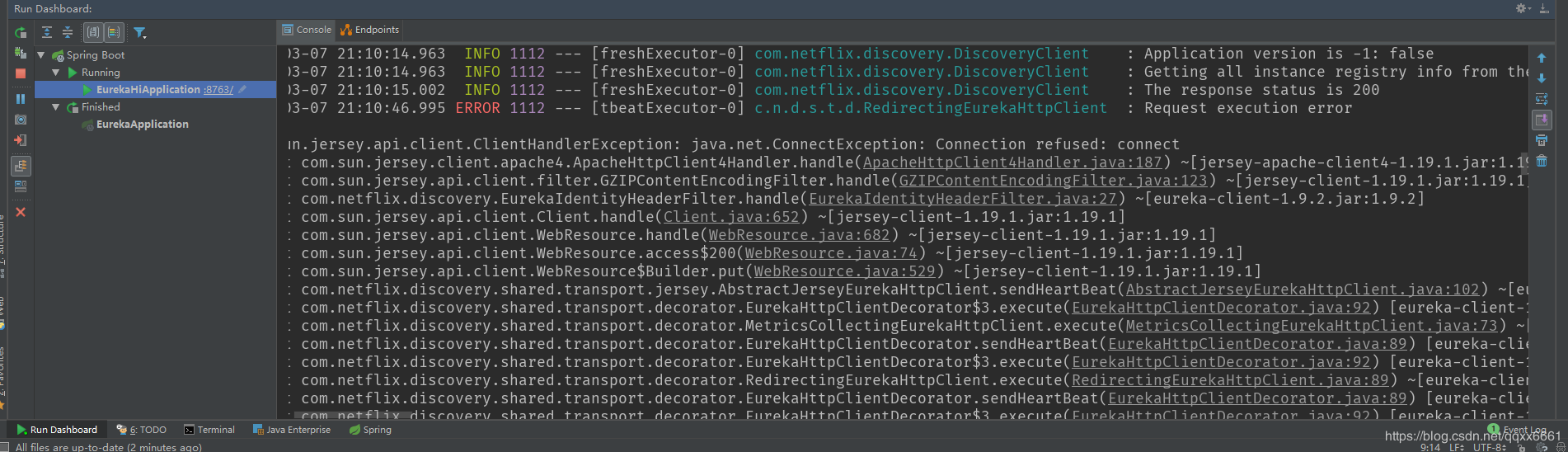The image size is (1568, 452).
Task: Toggle scroll to end of console
Action: point(1542,120)
